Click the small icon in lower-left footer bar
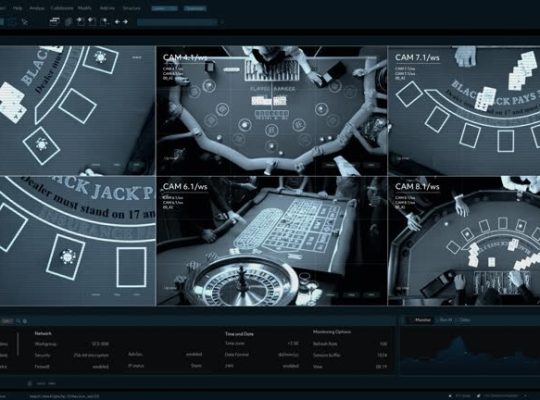Screen dimensions: 540x400 (x=30, y=383)
